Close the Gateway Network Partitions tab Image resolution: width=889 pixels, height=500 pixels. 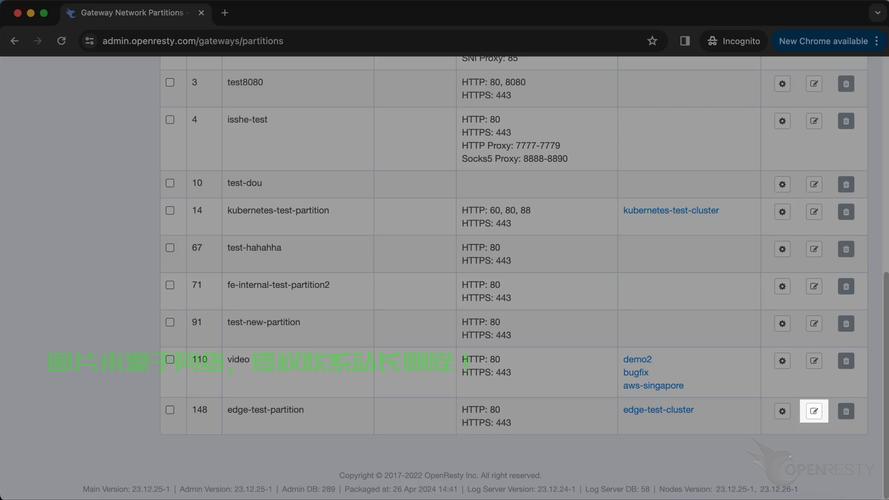click(201, 12)
